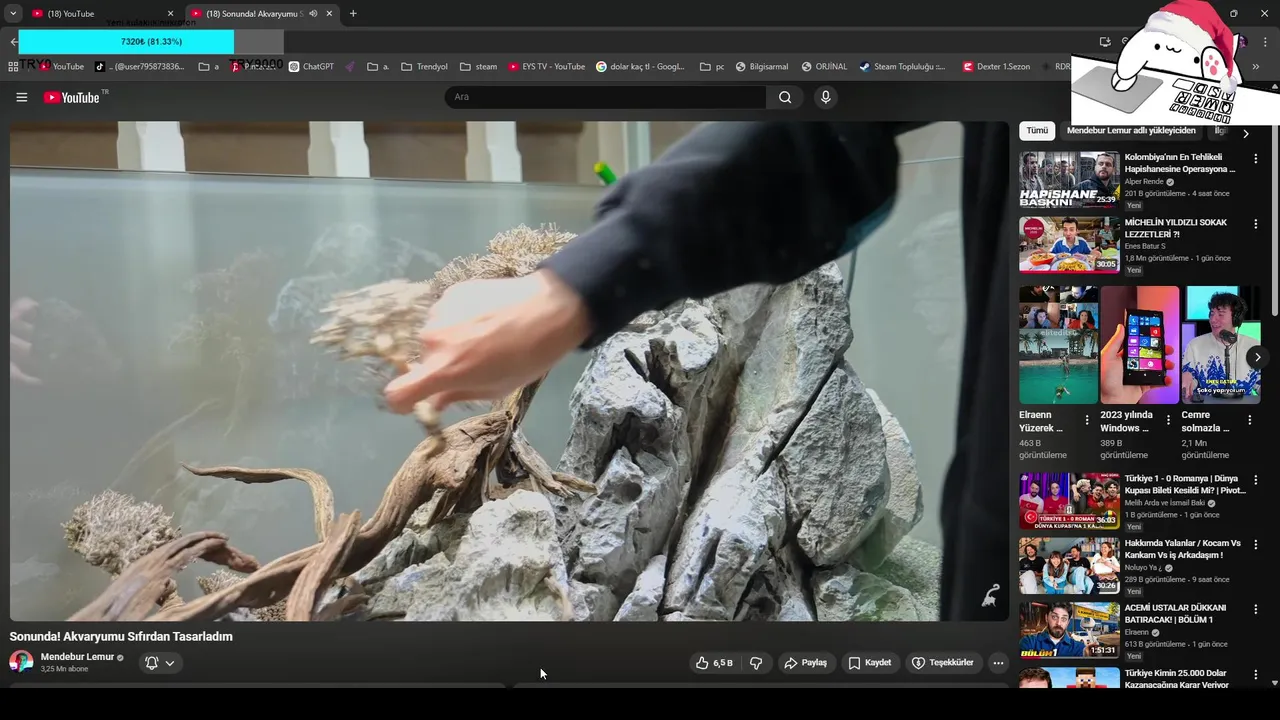Image resolution: width=1280 pixels, height=720 pixels.
Task: Click the 7320₺ progress bar overlay
Action: tap(151, 42)
